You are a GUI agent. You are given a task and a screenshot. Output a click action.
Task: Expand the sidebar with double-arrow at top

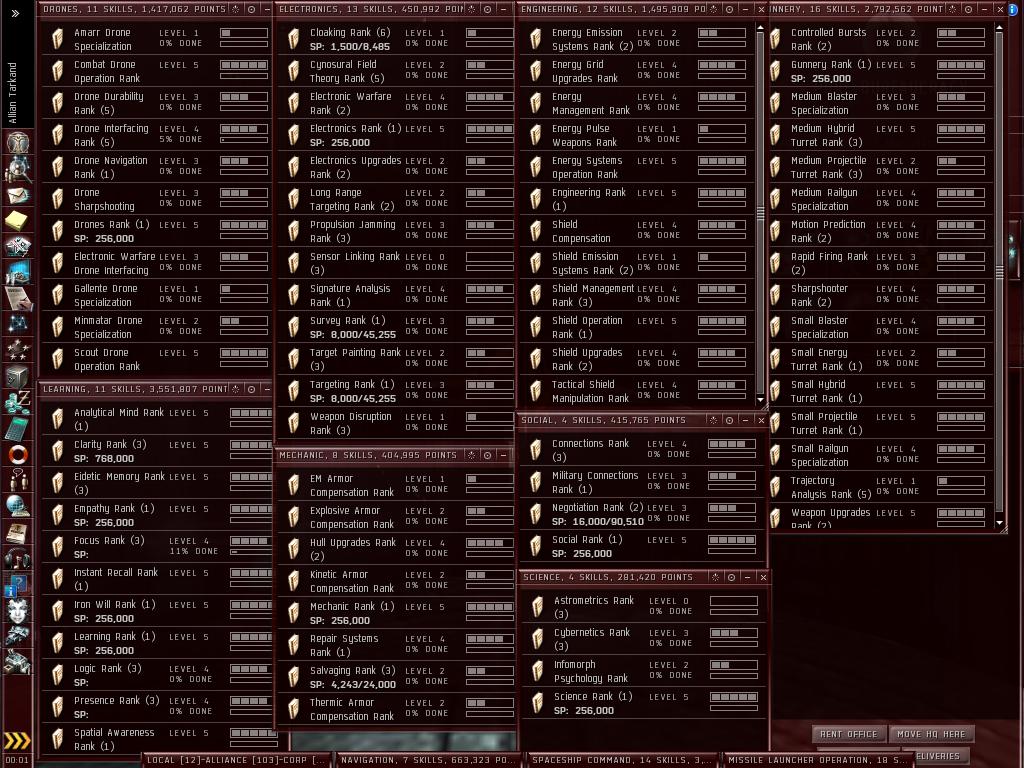click(15, 13)
